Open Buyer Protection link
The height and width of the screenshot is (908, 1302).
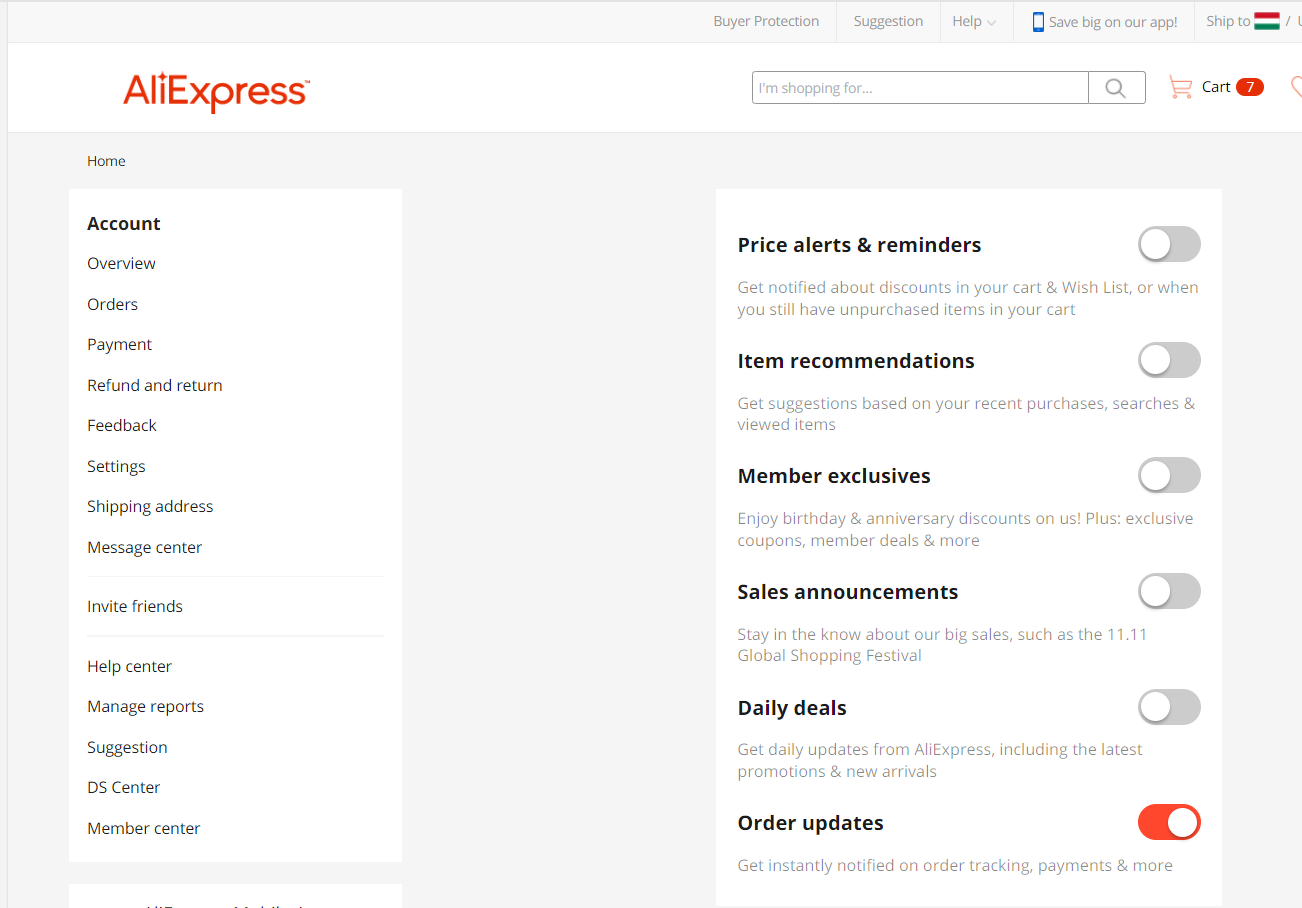pyautogui.click(x=766, y=21)
